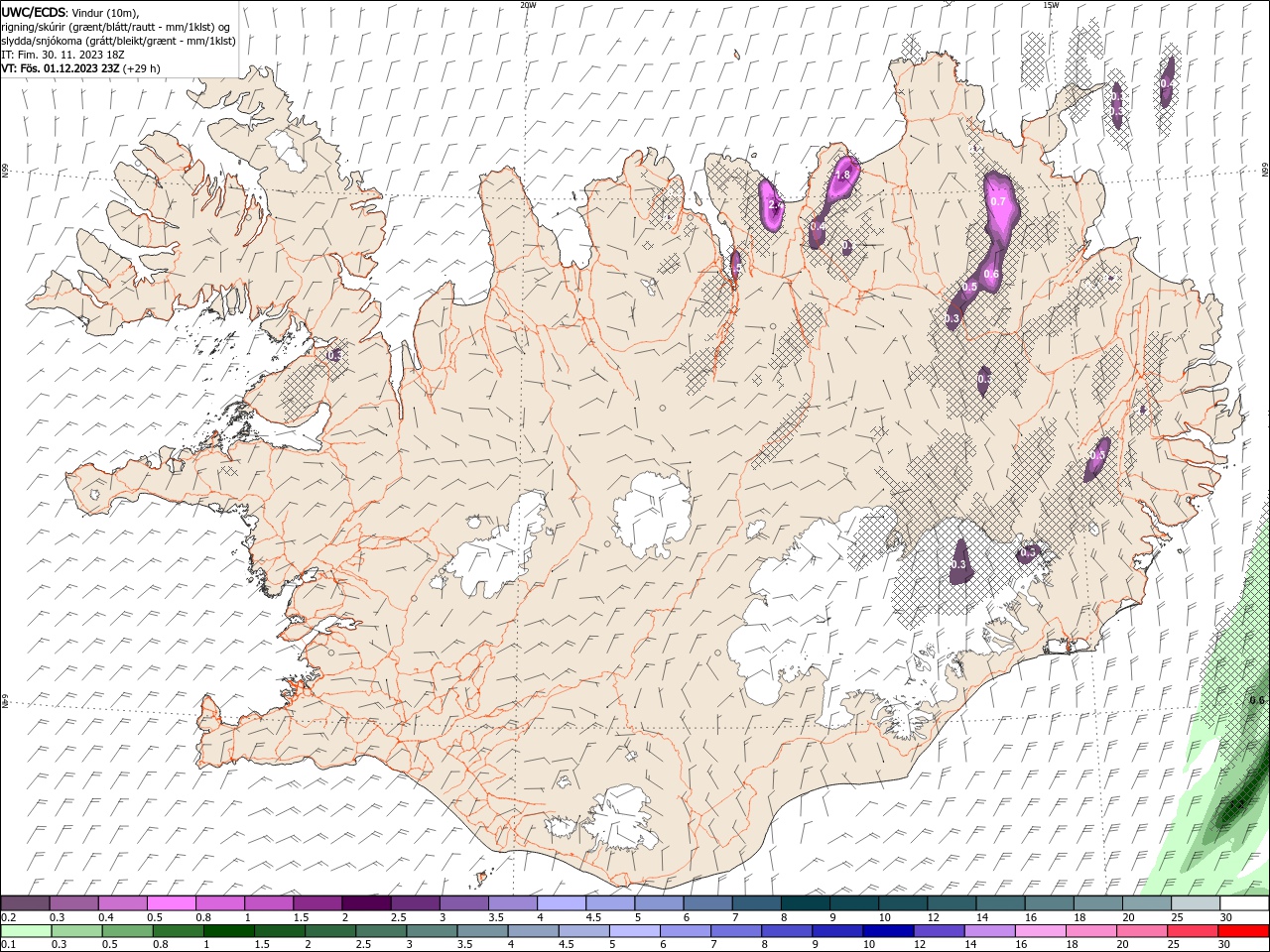Screen dimensions: 1270x952
Task: Click the "0.1" legend value label
Action: pos(8,945)
